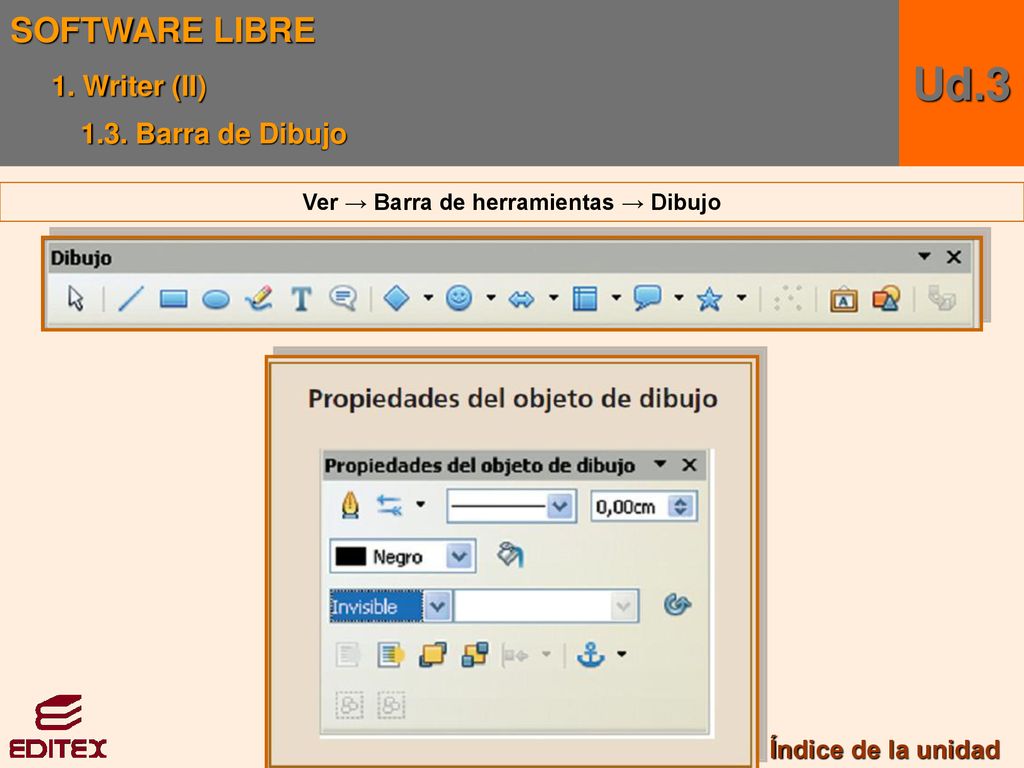Screen dimensions: 1024x768
Task: Open the Fontwork Gallery icon
Action: pos(844,299)
